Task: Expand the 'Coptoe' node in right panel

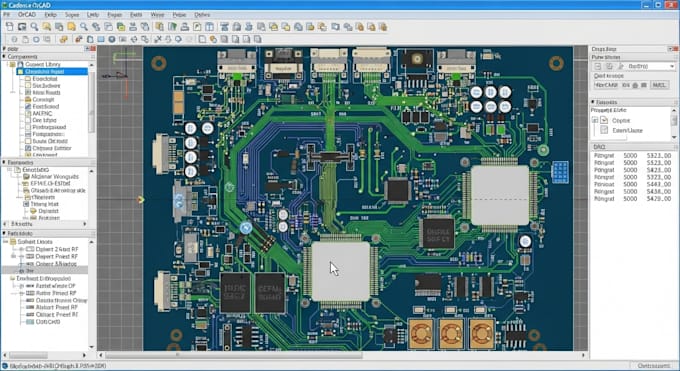Action: 595,120
